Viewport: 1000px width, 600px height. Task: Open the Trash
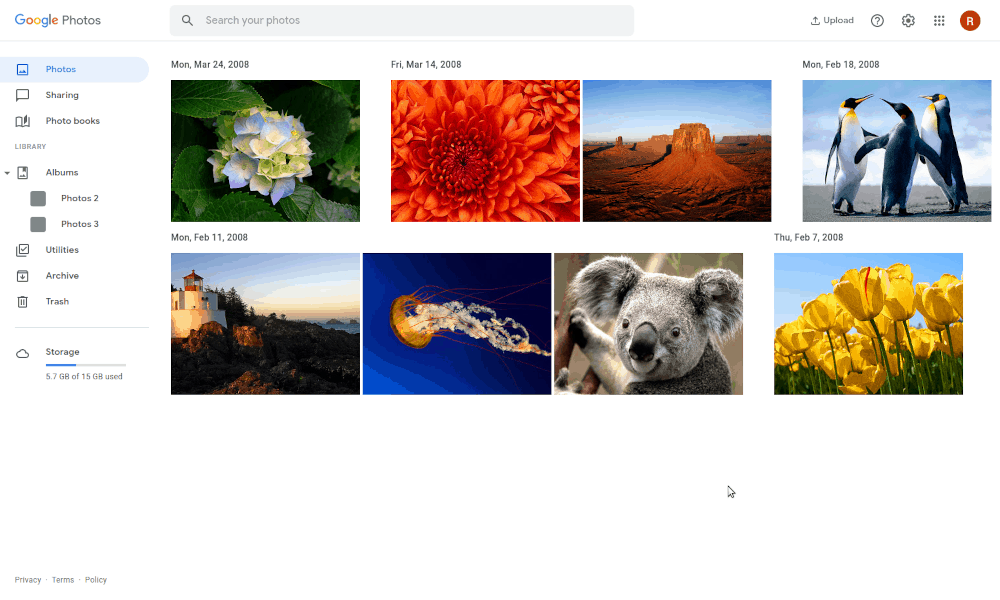point(55,301)
